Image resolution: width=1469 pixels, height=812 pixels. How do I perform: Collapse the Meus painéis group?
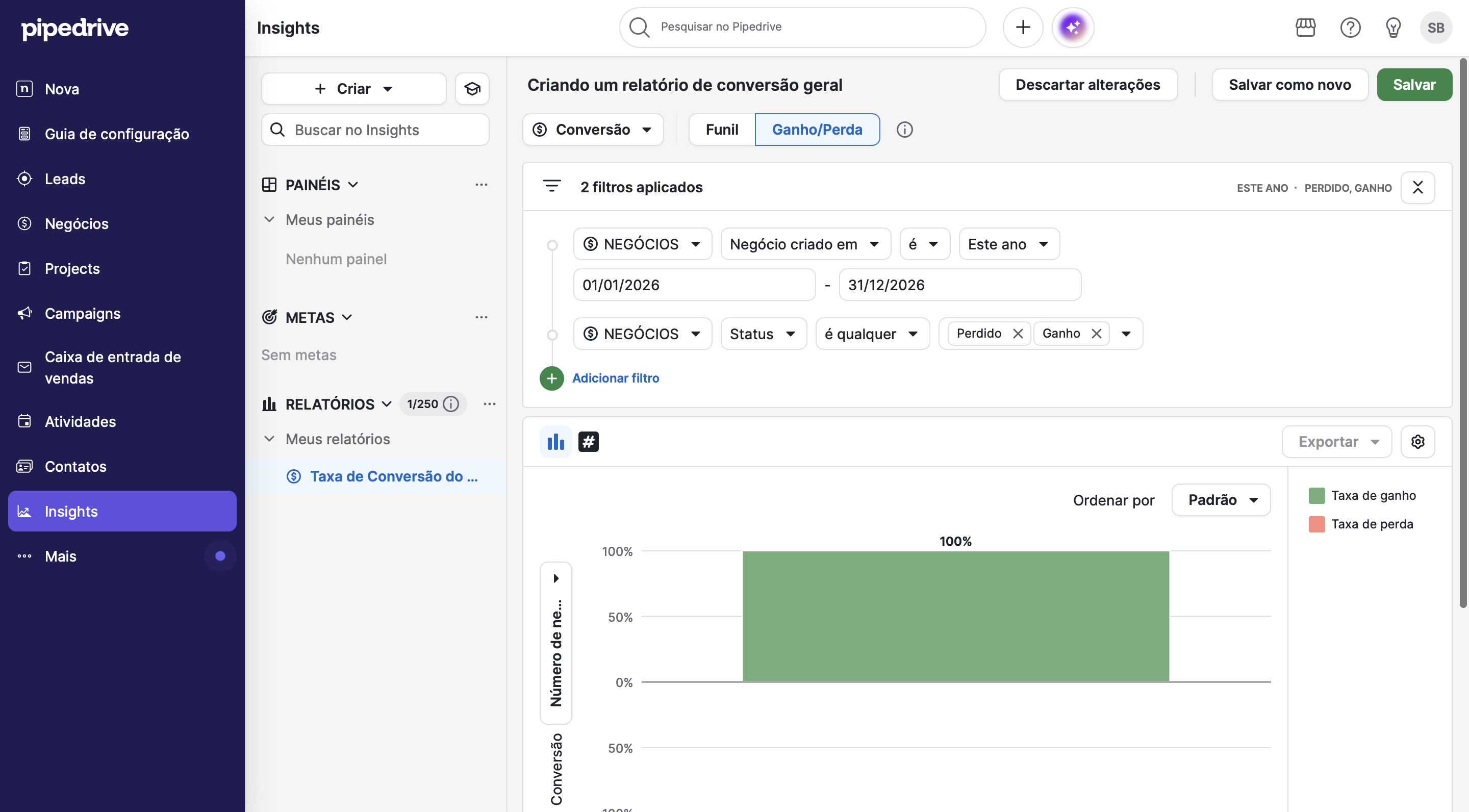269,219
